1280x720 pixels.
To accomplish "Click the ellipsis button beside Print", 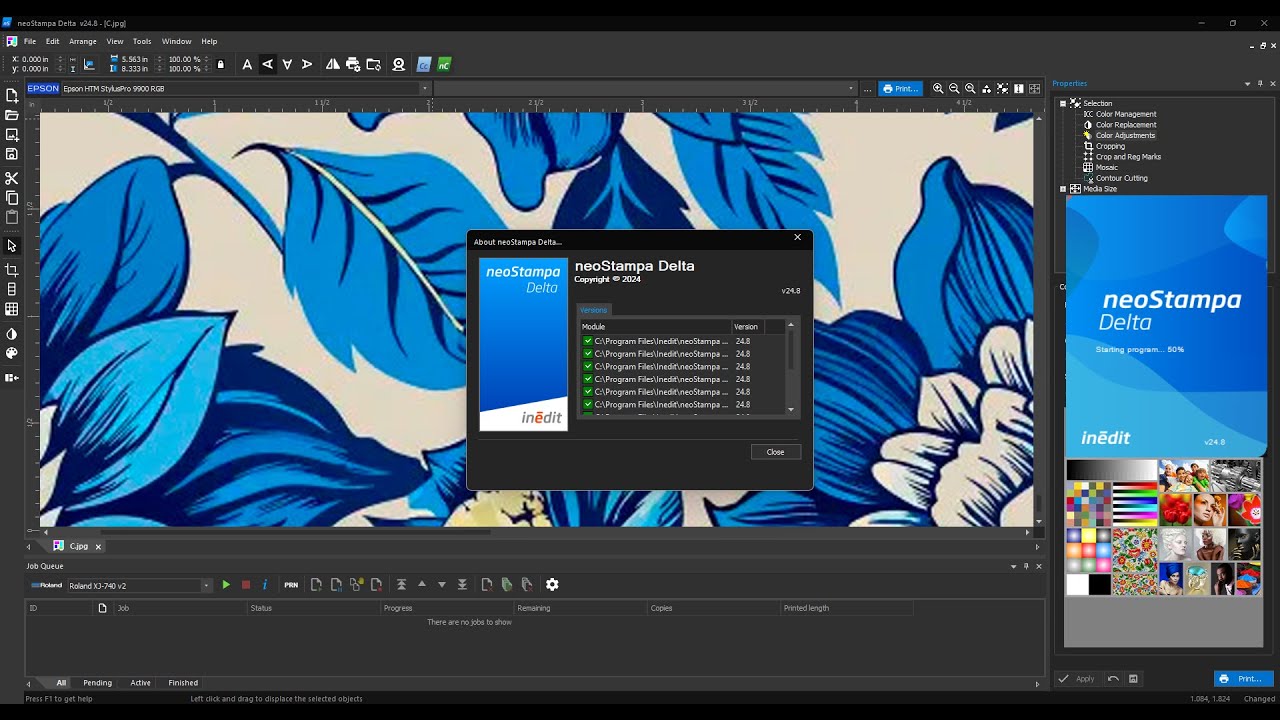I will [867, 89].
